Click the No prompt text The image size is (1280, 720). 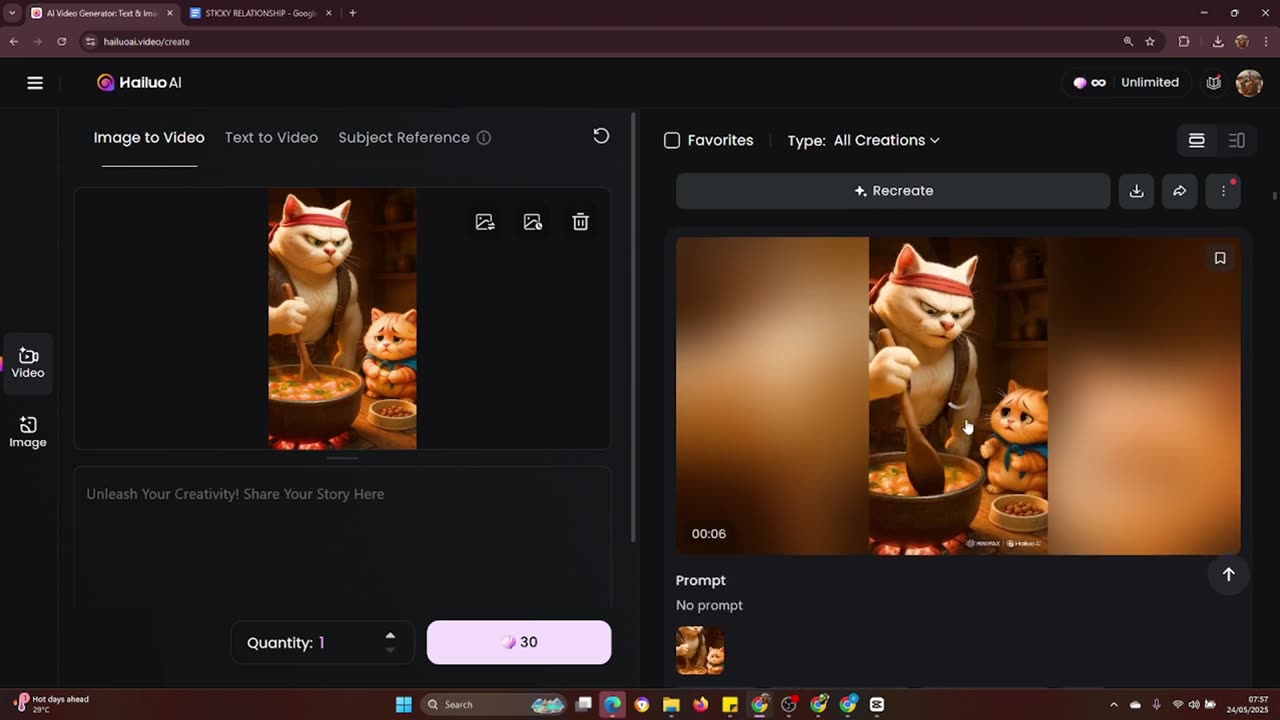click(x=709, y=606)
